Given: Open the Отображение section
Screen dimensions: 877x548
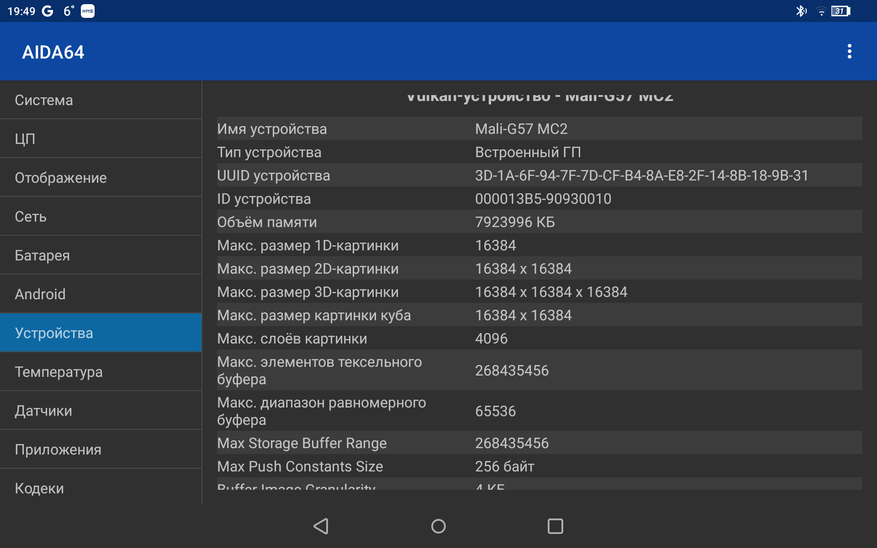Looking at the screenshot, I should pyautogui.click(x=100, y=178).
